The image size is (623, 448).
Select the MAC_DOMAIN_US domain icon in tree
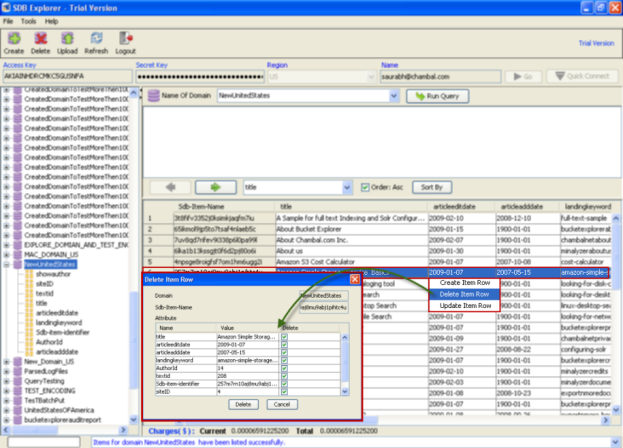[x=17, y=255]
